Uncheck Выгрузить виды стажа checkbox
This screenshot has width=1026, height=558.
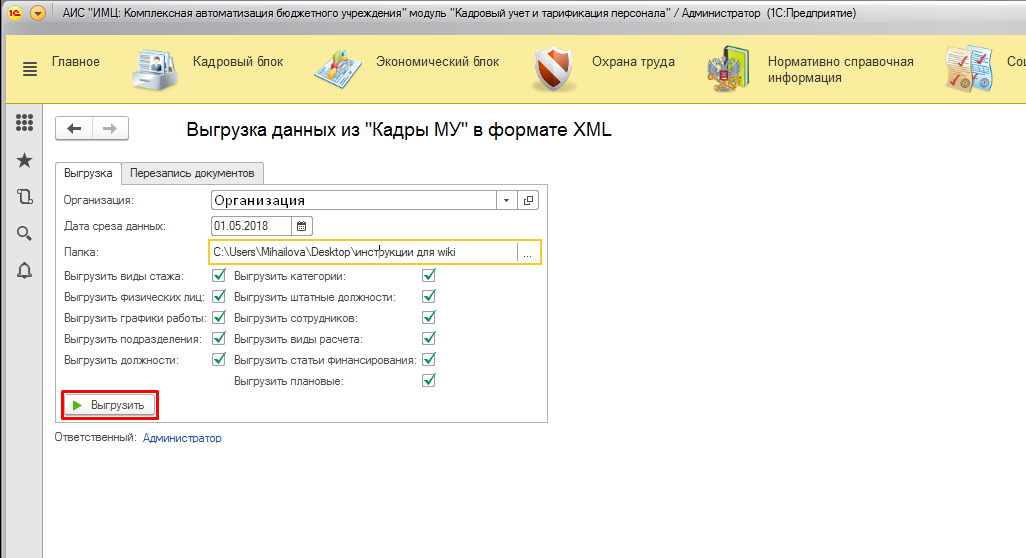219,276
